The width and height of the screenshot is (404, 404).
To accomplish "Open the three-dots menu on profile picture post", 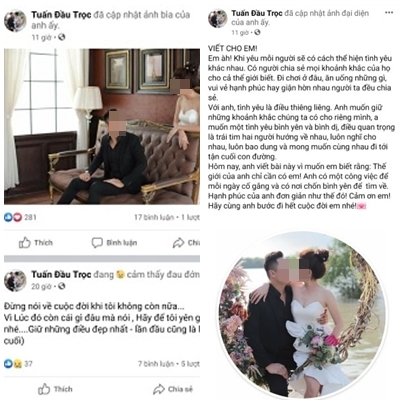I will click(389, 13).
